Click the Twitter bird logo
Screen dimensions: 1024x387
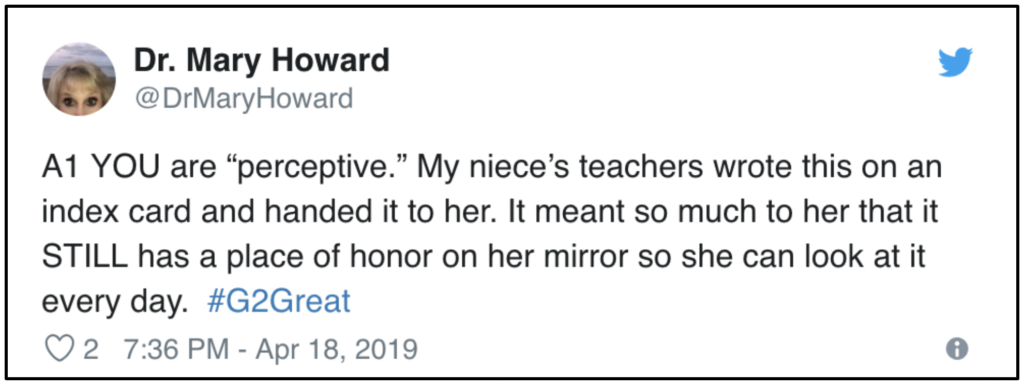tap(955, 63)
